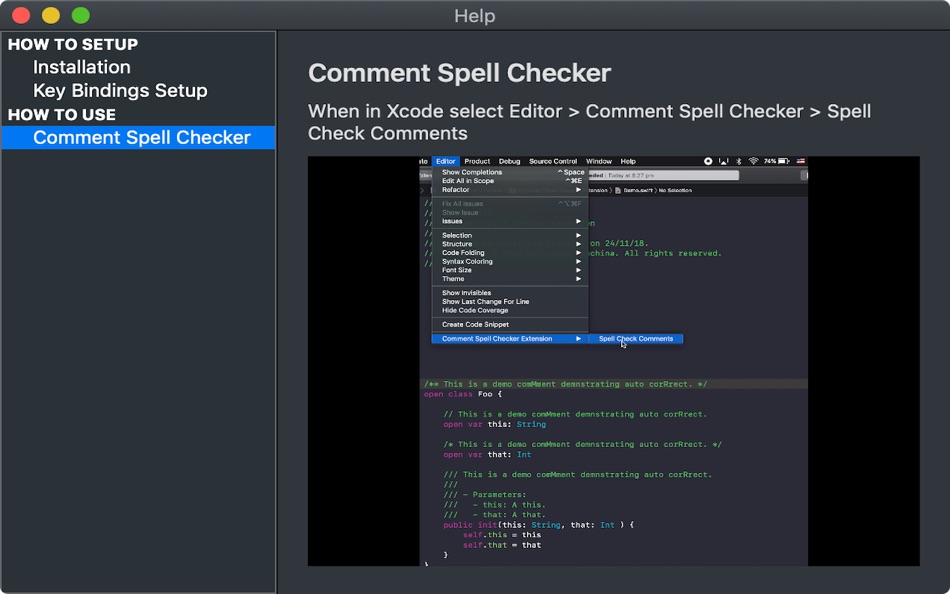Click the 'When in Xcode select Editor' instruction text
Viewport: 950px width, 594px height.
click(x=590, y=122)
